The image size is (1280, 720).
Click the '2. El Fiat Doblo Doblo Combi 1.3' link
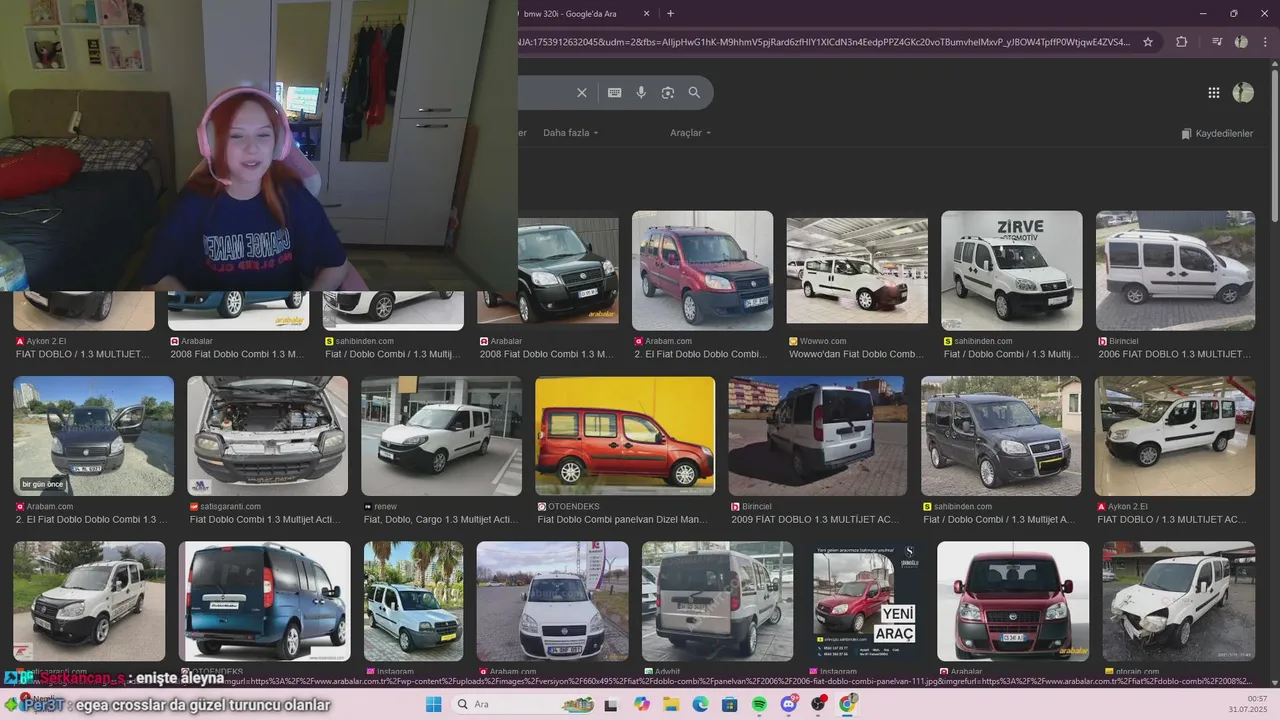[91, 520]
